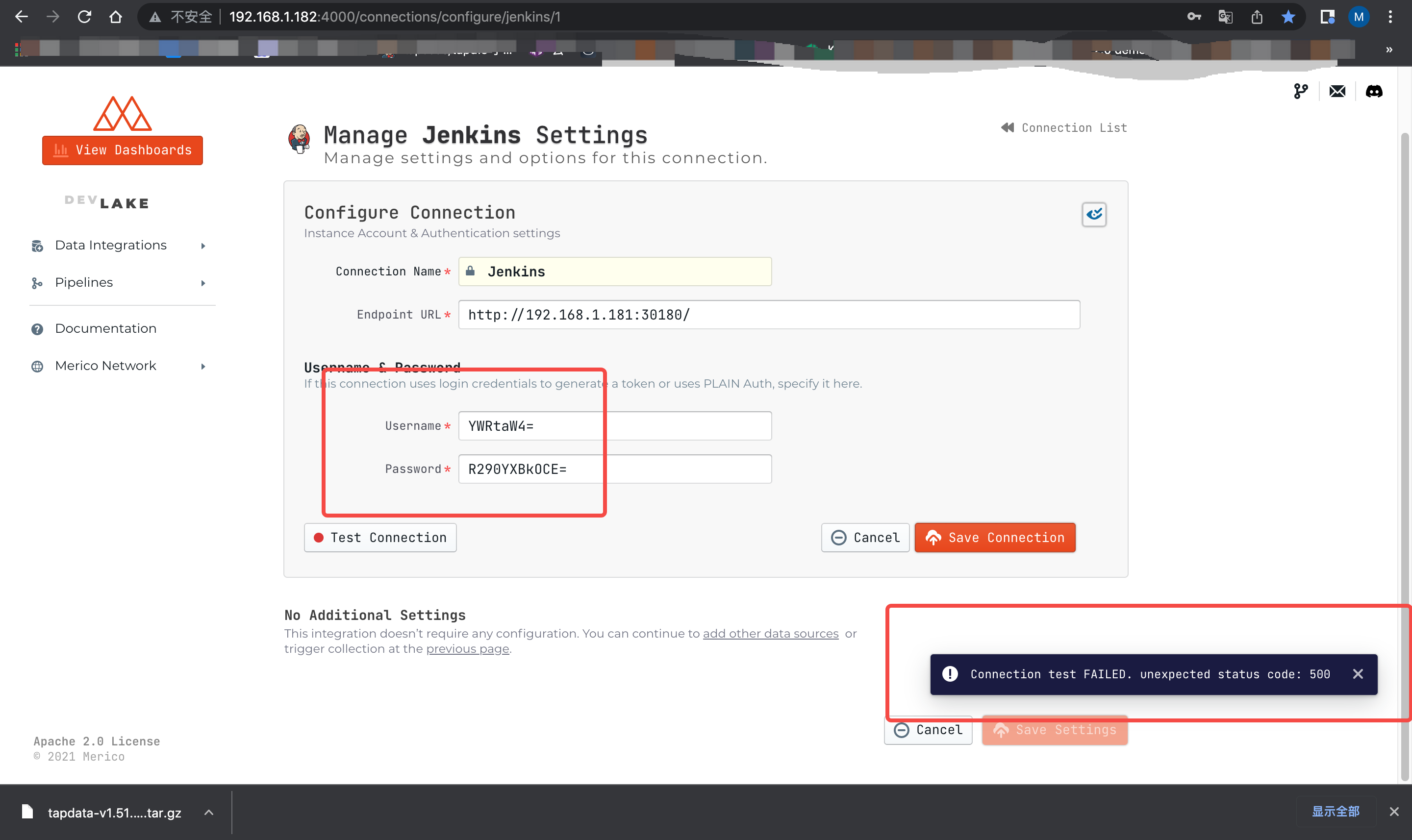Open Data Integrations menu item

click(111, 245)
